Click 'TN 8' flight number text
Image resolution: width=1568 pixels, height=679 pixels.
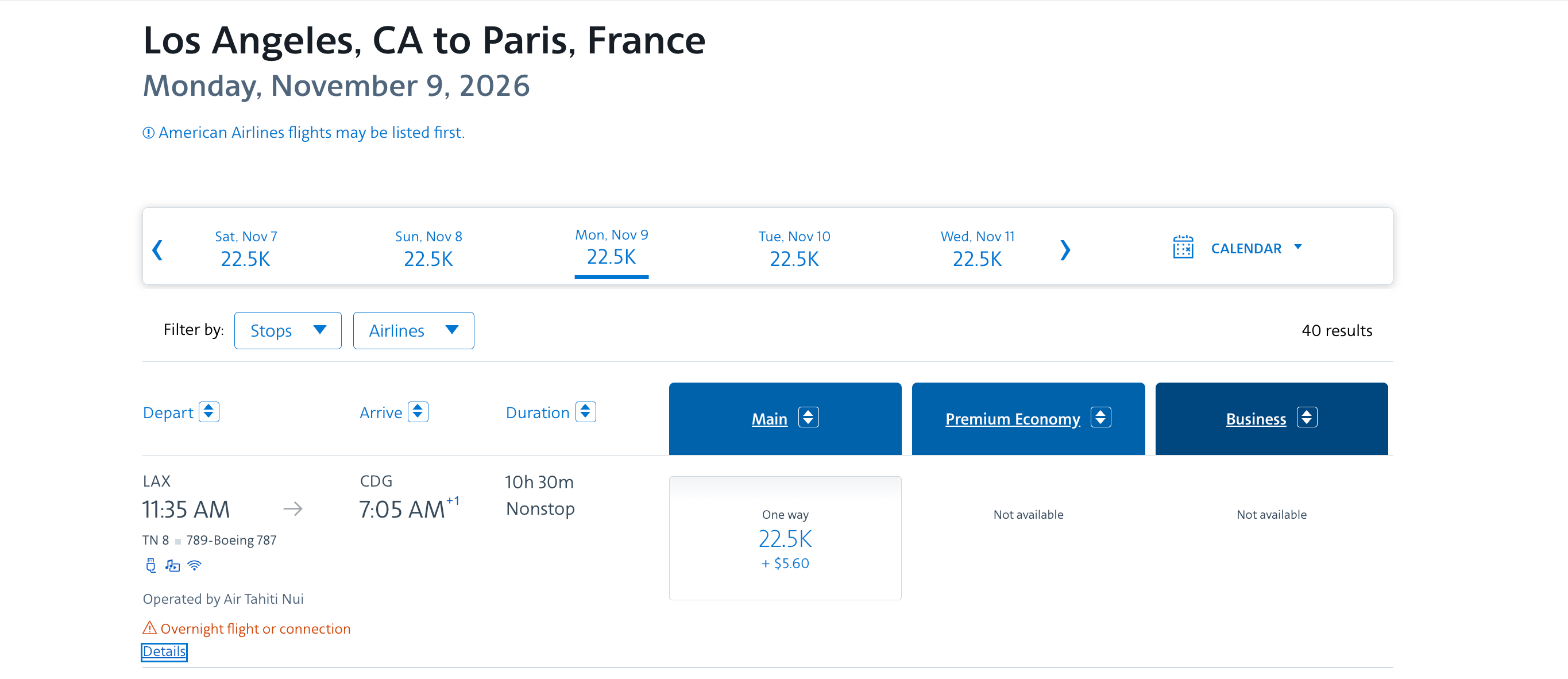click(x=156, y=540)
